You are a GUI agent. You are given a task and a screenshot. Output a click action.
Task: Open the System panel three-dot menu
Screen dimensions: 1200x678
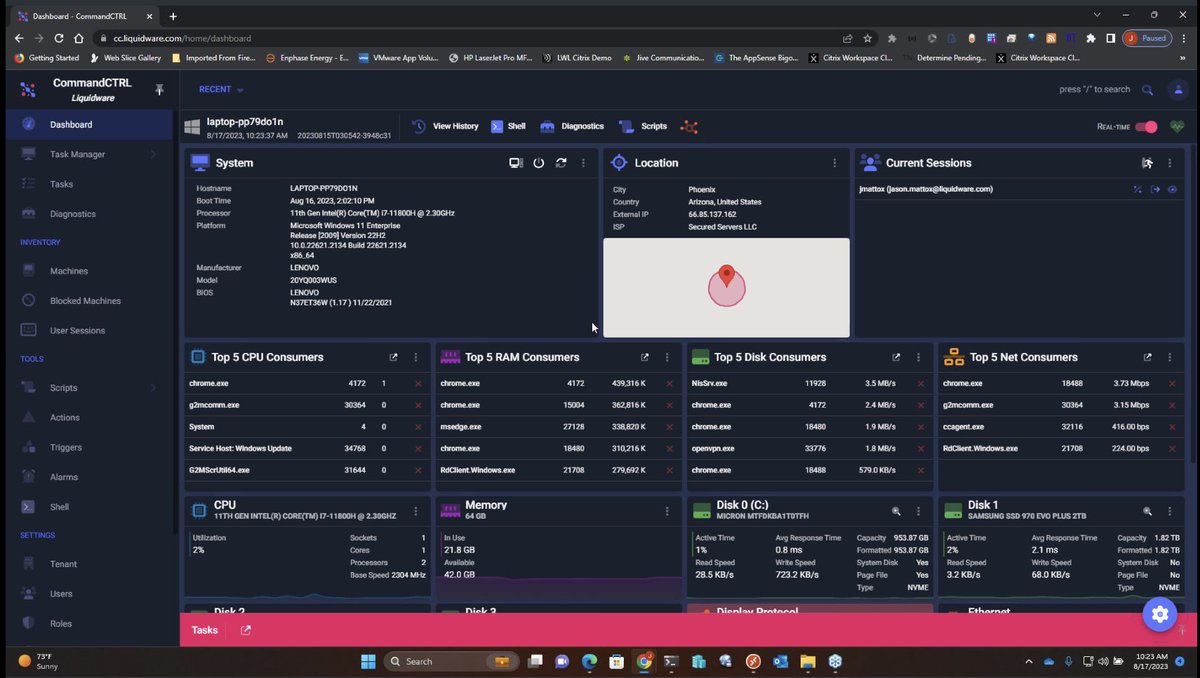(x=584, y=163)
